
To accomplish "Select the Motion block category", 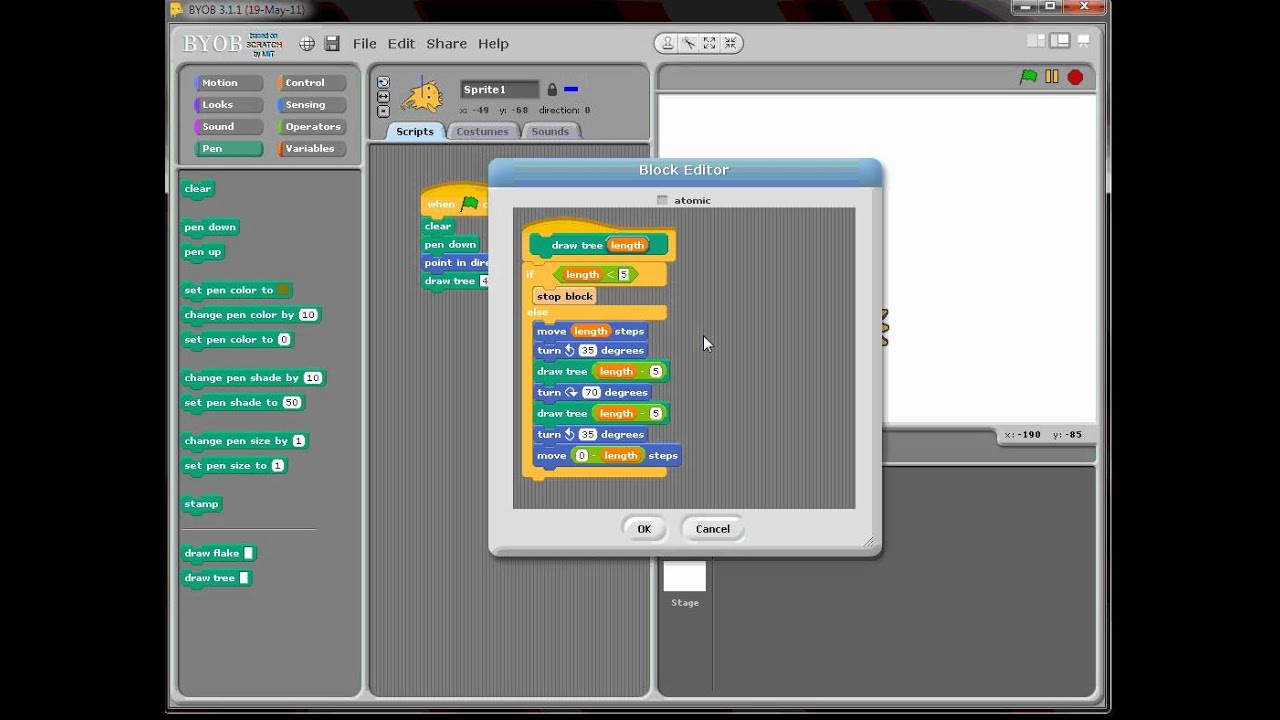I will coord(228,83).
